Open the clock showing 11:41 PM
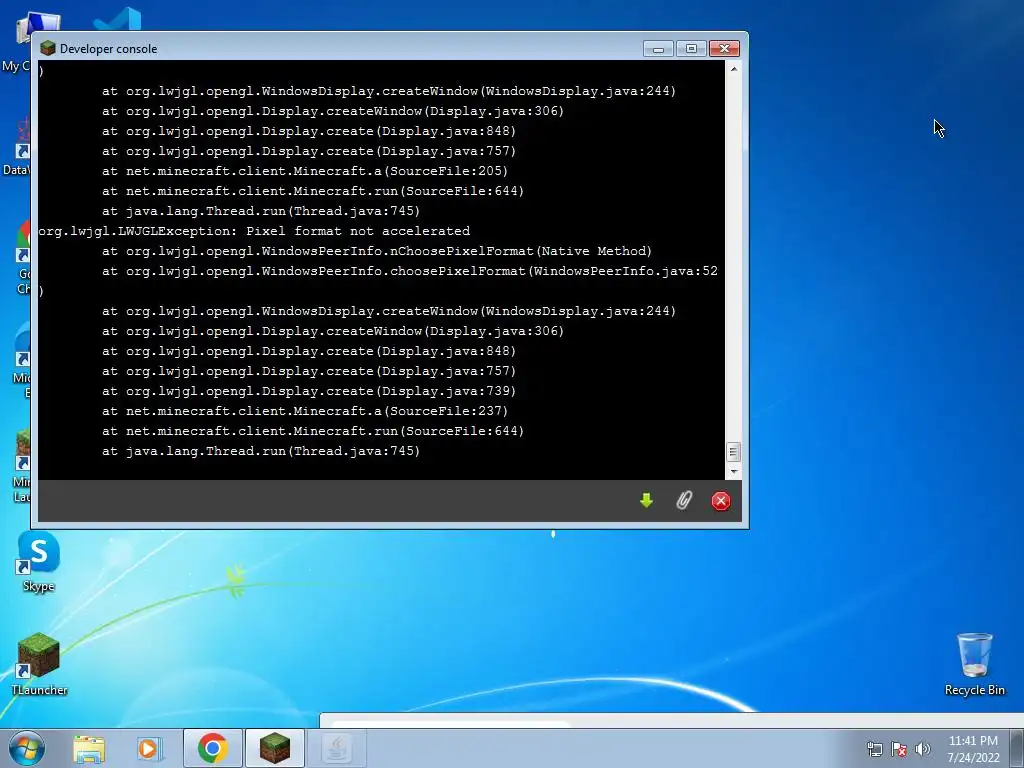1024x768 pixels. pos(973,749)
